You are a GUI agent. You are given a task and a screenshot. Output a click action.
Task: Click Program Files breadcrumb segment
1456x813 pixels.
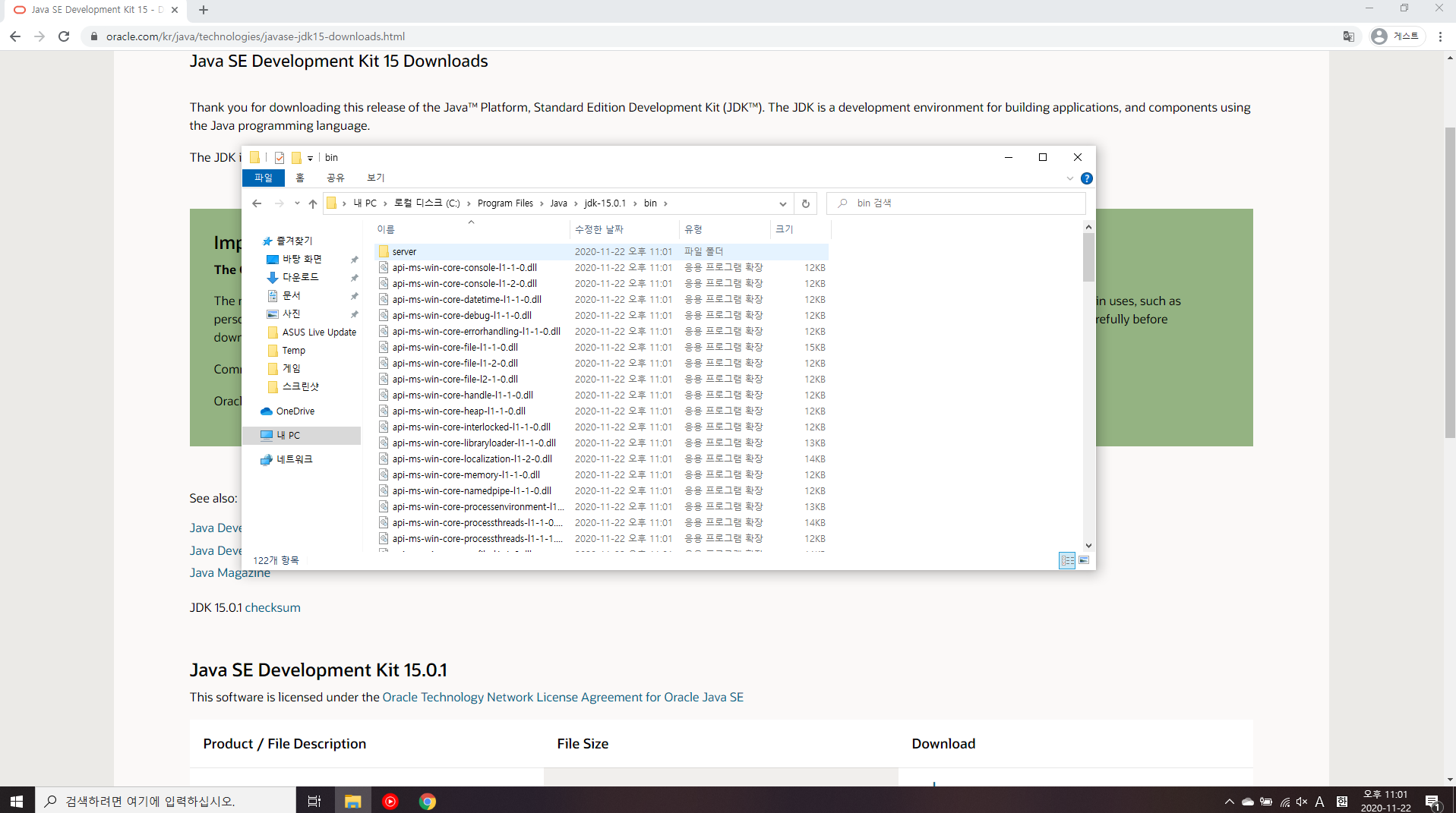[505, 203]
